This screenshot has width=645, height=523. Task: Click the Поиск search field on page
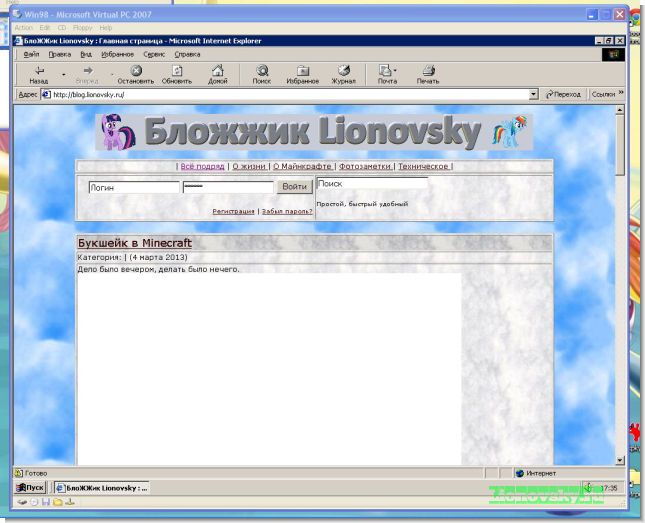click(371, 184)
